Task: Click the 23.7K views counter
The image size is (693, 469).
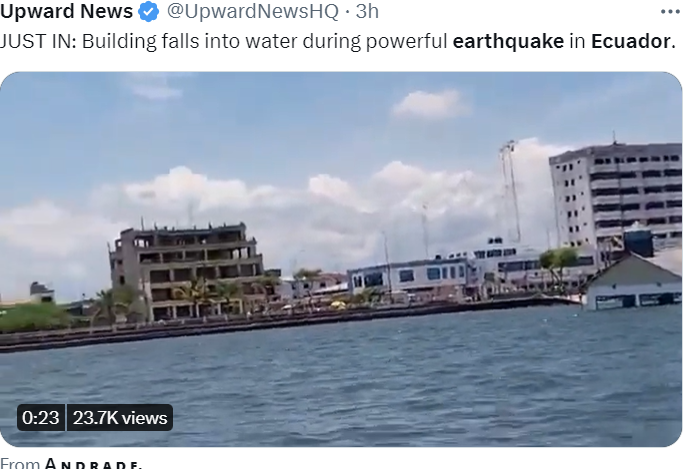Action: [x=120, y=418]
